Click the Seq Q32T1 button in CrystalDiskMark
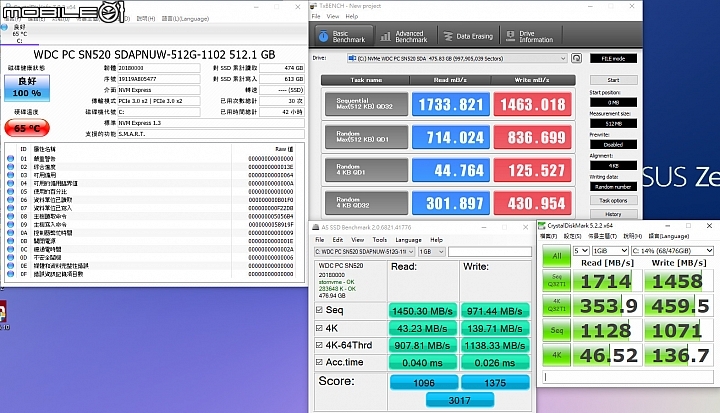Image resolution: width=720 pixels, height=413 pixels. 557,281
